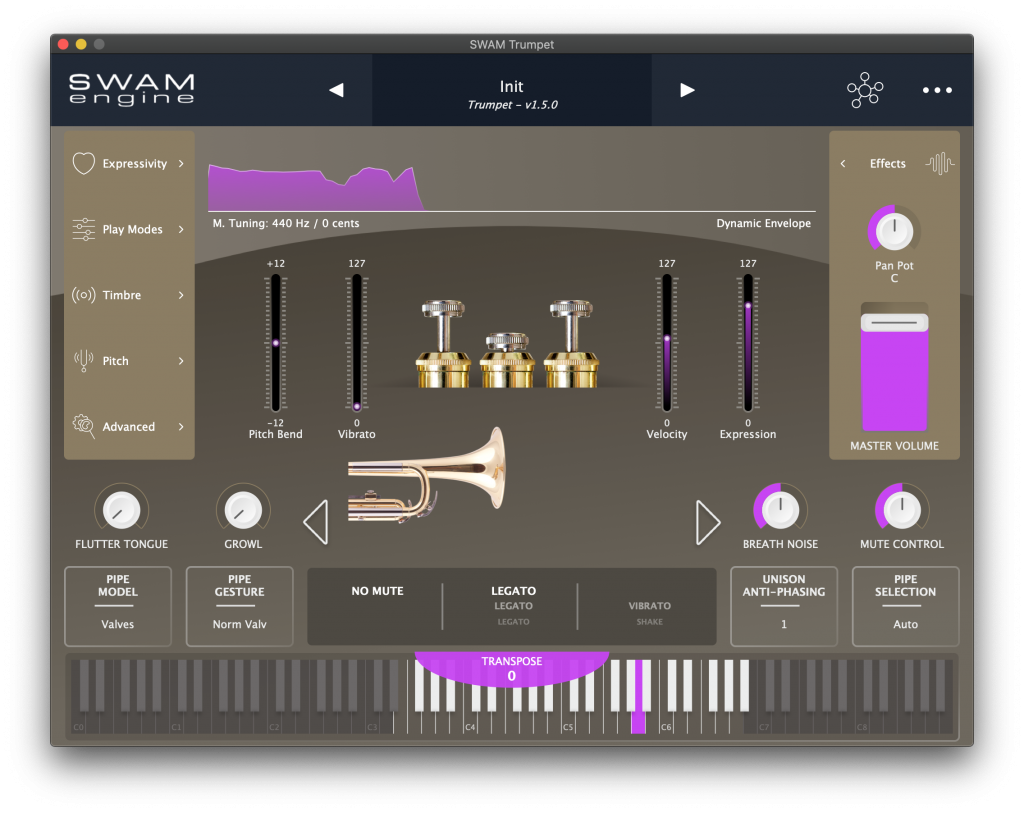Screen dimensions: 1024x813
Task: Click the Flutter Tongue knob
Action: [x=121, y=510]
